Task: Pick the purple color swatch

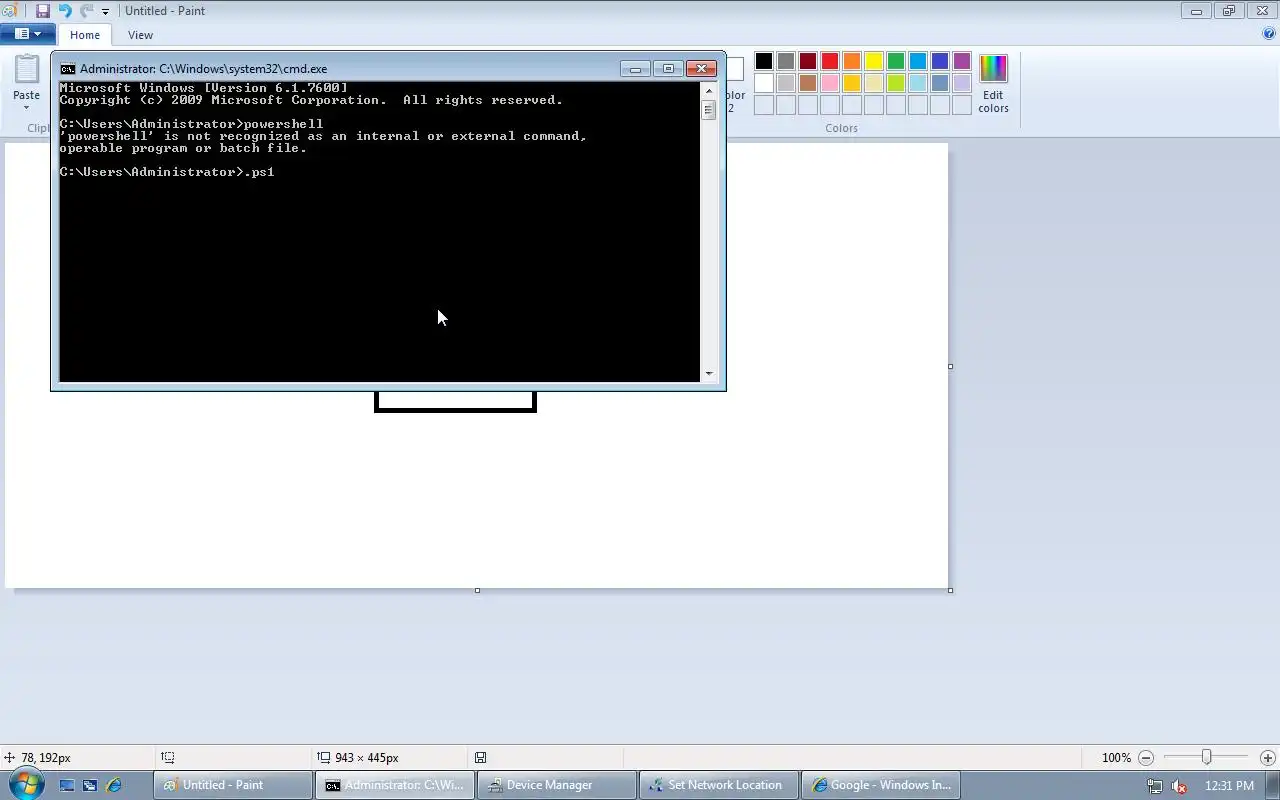Action: [x=962, y=61]
